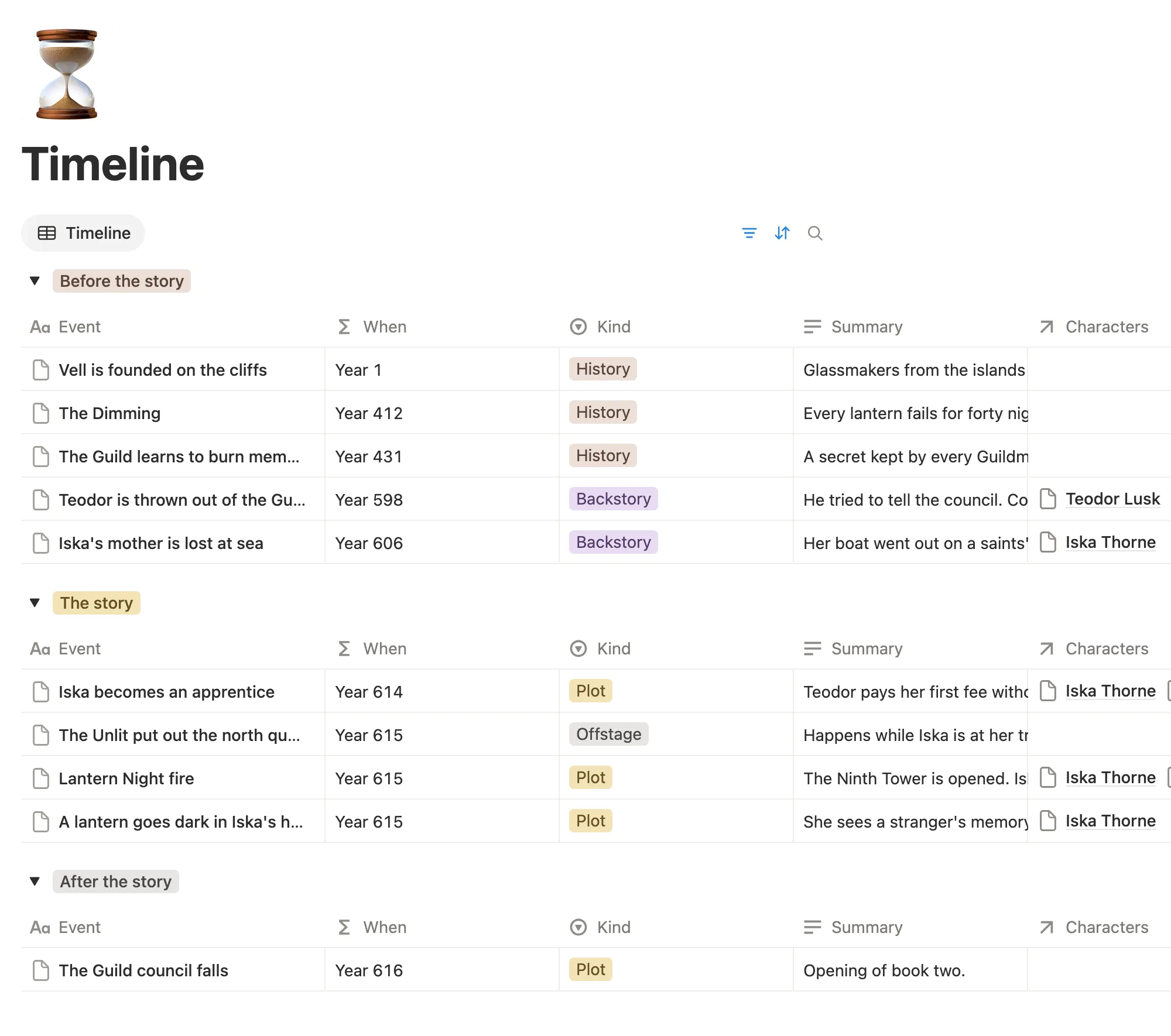Open page icon for 'The Dimming'

click(41, 413)
